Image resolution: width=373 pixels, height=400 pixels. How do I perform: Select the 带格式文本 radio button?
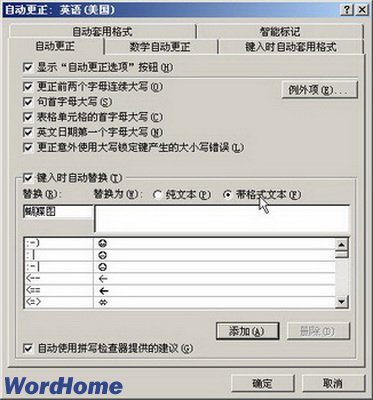227,195
